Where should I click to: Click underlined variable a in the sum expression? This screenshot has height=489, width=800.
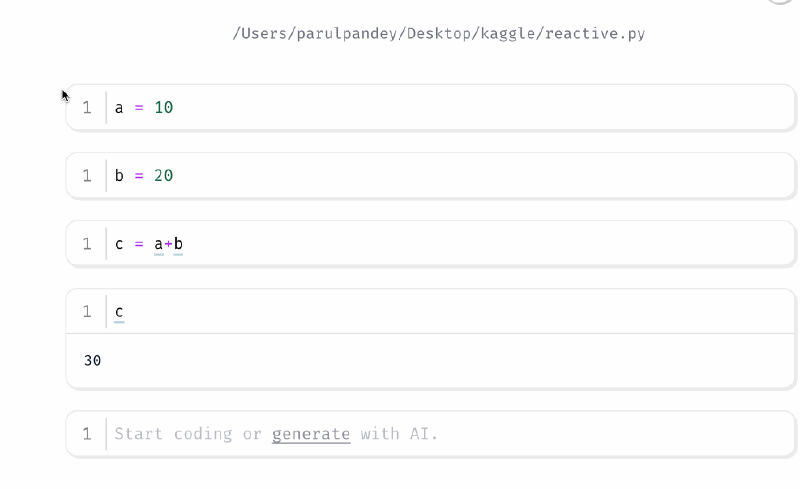158,244
